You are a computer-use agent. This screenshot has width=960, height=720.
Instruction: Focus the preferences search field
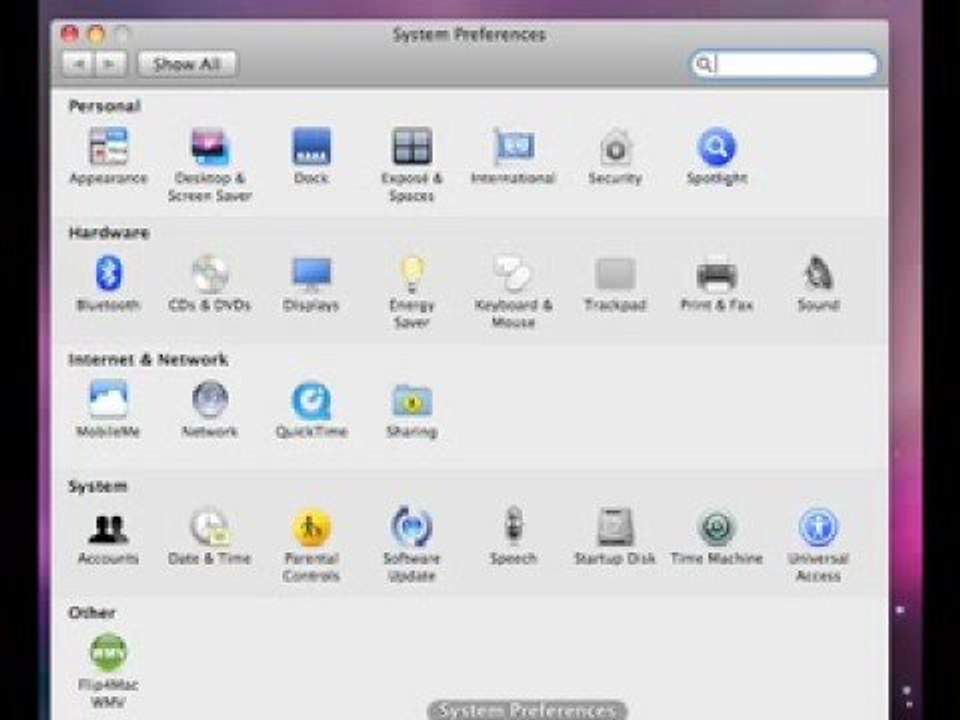784,64
